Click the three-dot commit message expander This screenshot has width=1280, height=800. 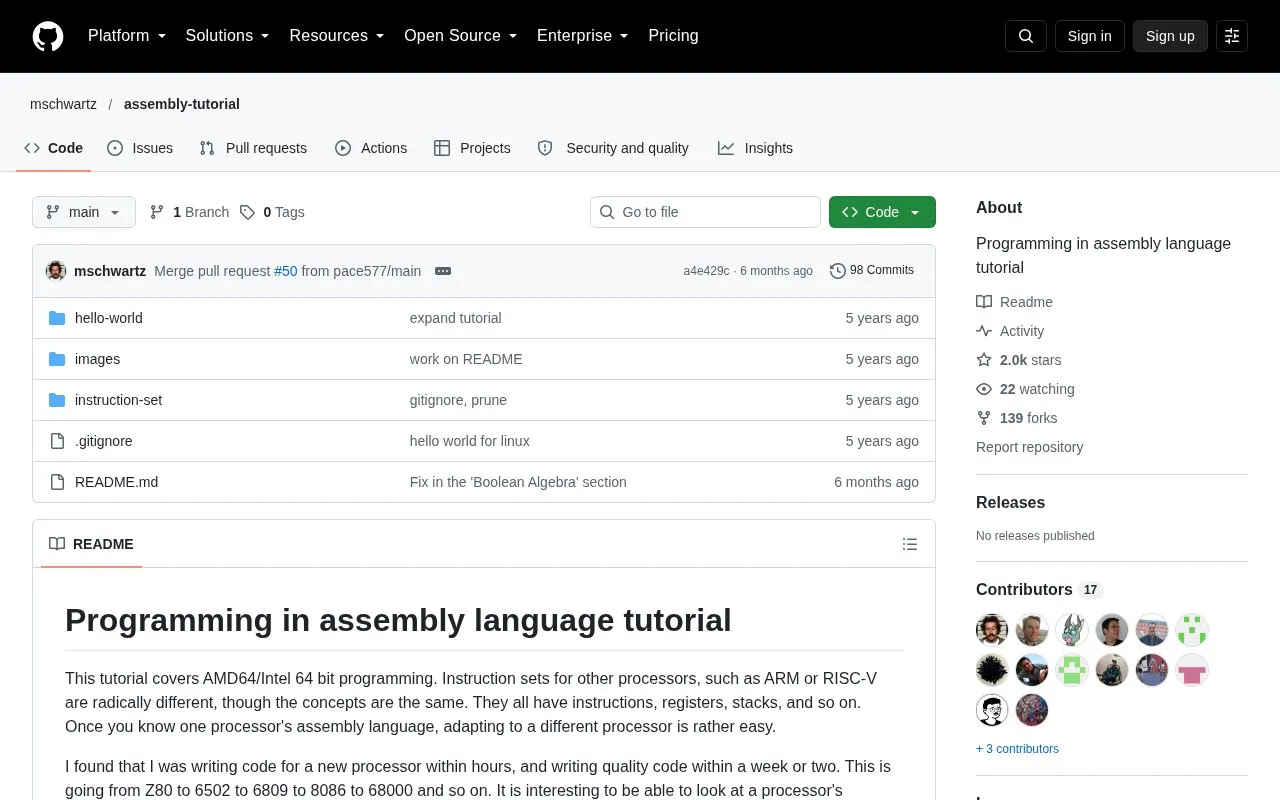click(443, 271)
